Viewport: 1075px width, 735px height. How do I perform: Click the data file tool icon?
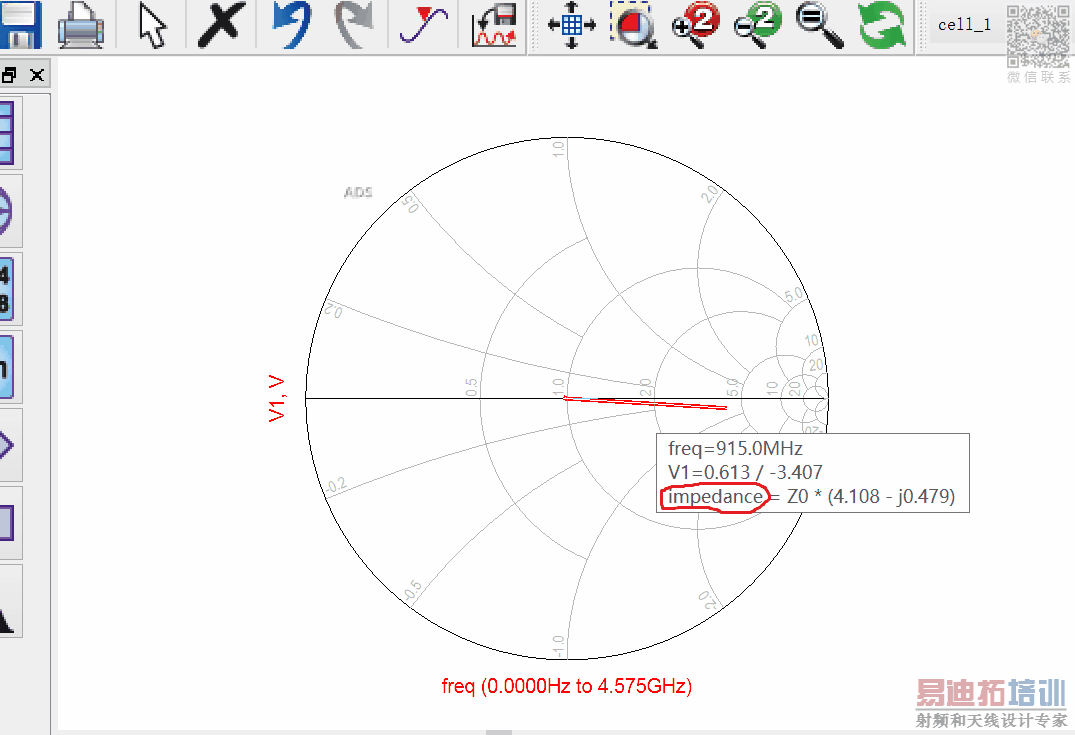point(494,25)
